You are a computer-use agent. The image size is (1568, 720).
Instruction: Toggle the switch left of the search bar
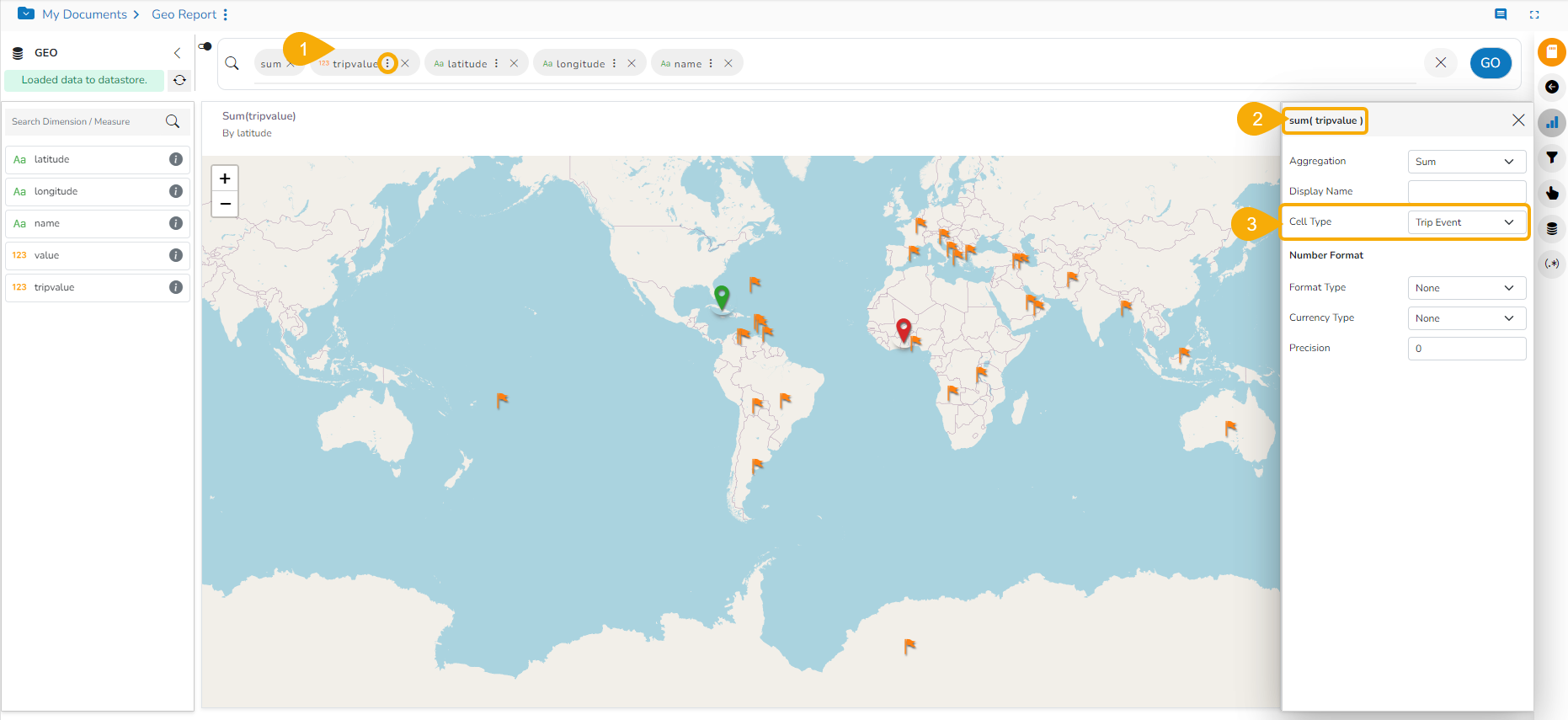(205, 46)
